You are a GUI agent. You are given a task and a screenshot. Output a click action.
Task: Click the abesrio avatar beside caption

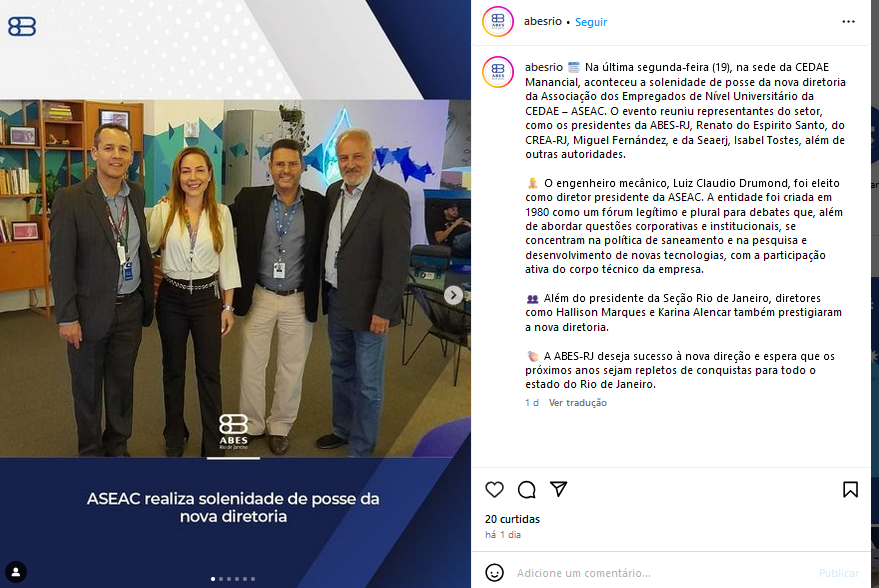498,72
